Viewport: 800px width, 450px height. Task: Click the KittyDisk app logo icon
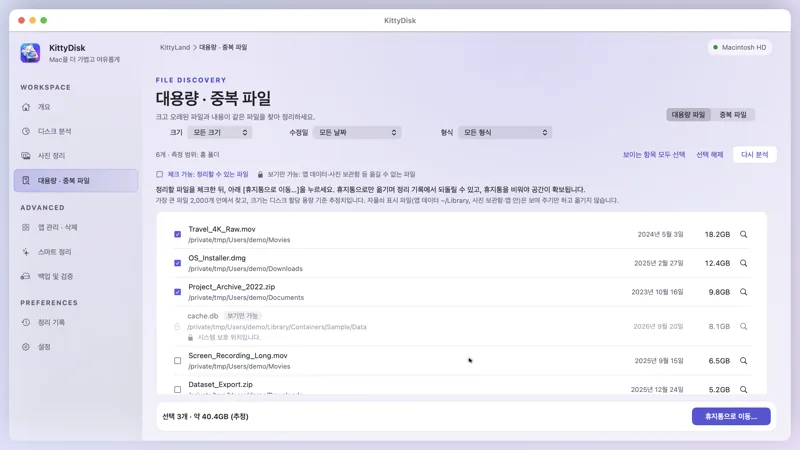point(30,53)
